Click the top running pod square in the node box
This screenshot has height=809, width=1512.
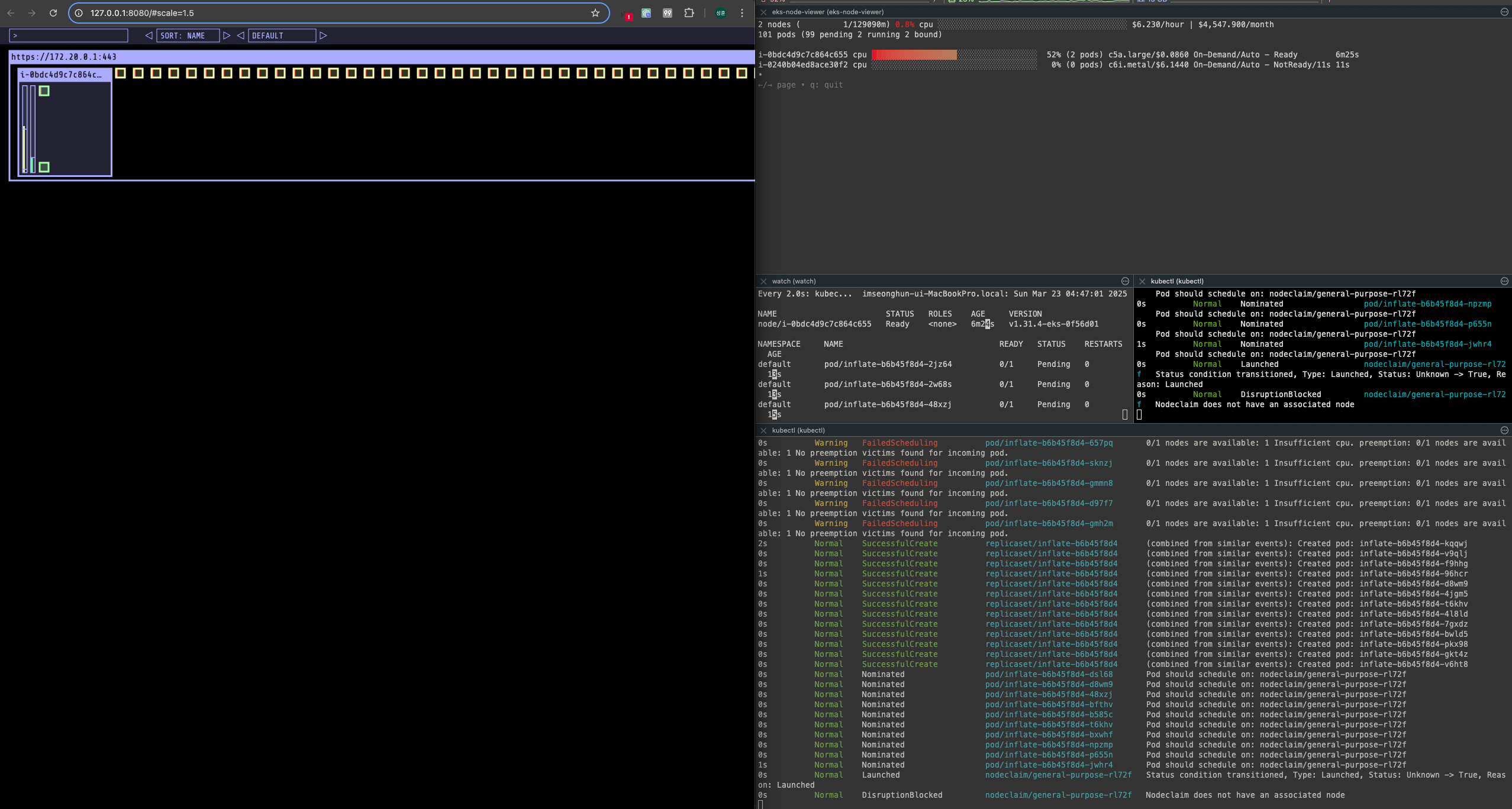[x=44, y=91]
